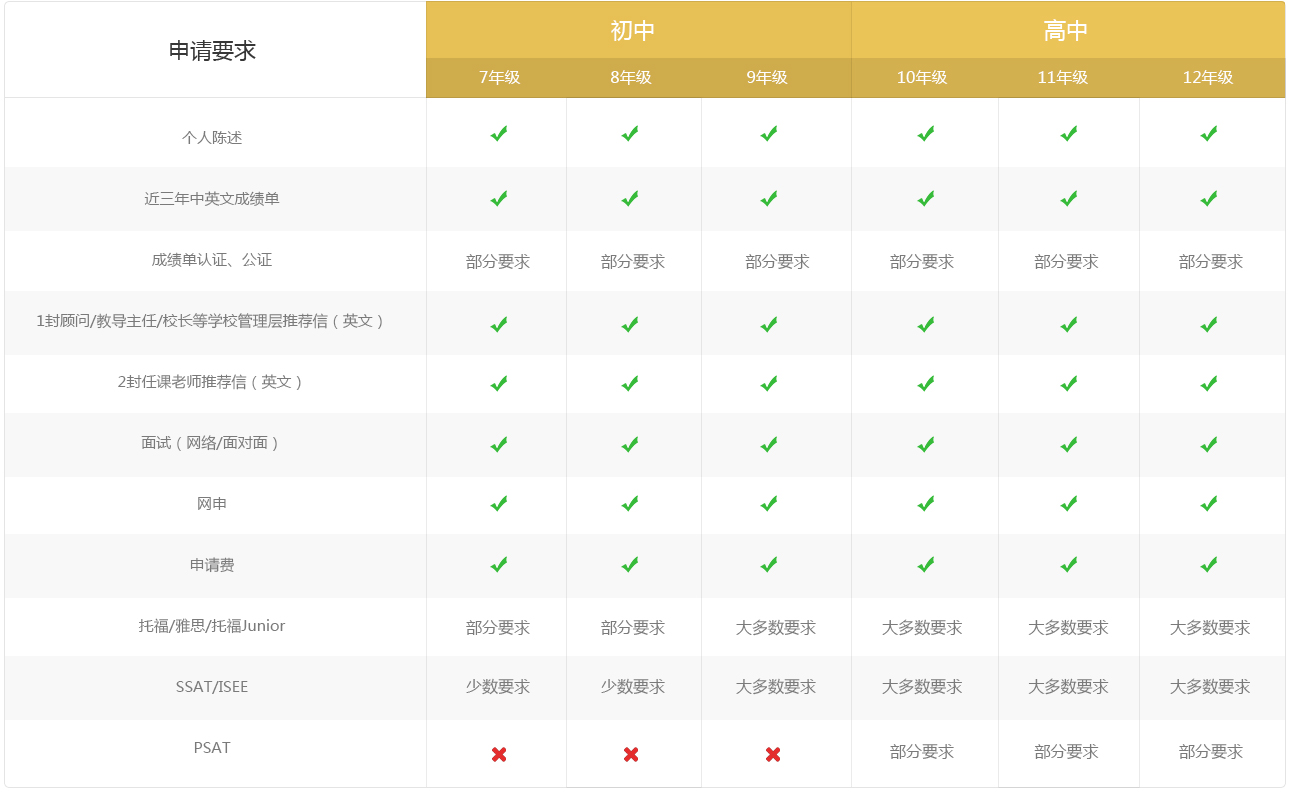Click 少数要求 in SSAT/ISEE row under 7年级

tap(498, 687)
